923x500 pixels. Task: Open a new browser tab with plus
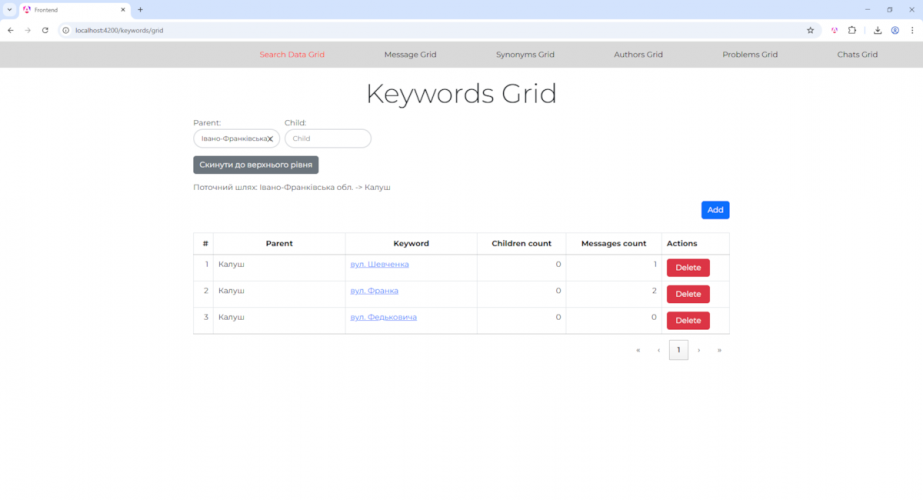[140, 9]
